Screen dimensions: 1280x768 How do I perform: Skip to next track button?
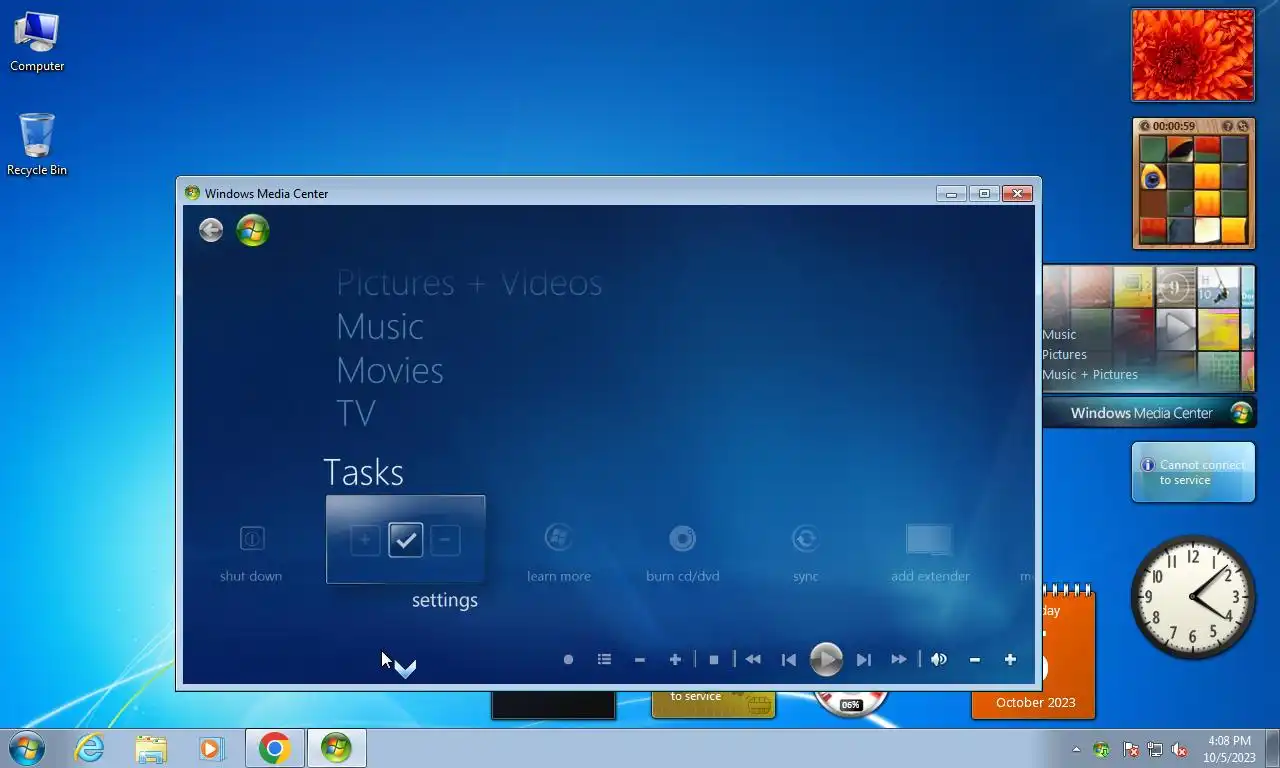[864, 660]
